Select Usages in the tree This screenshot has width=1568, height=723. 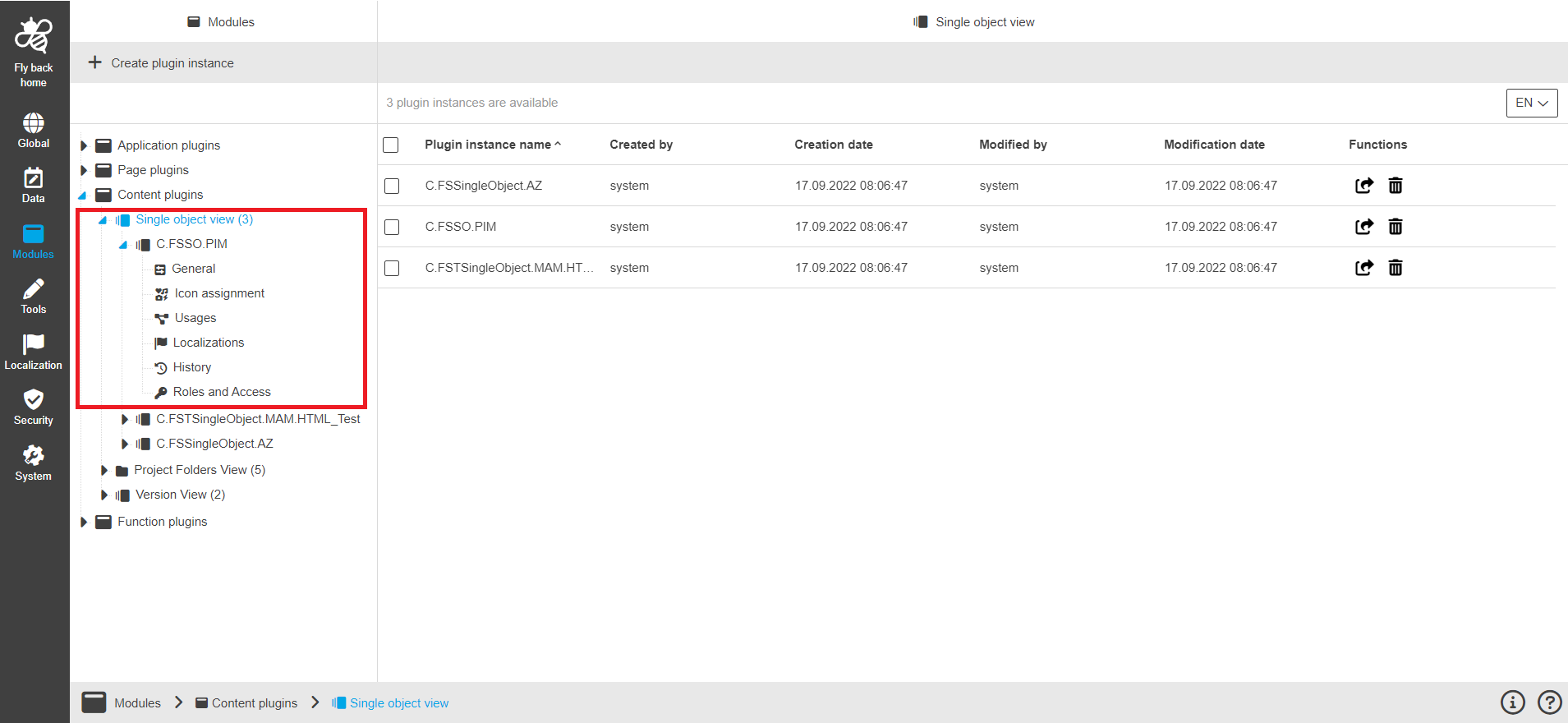coord(195,318)
